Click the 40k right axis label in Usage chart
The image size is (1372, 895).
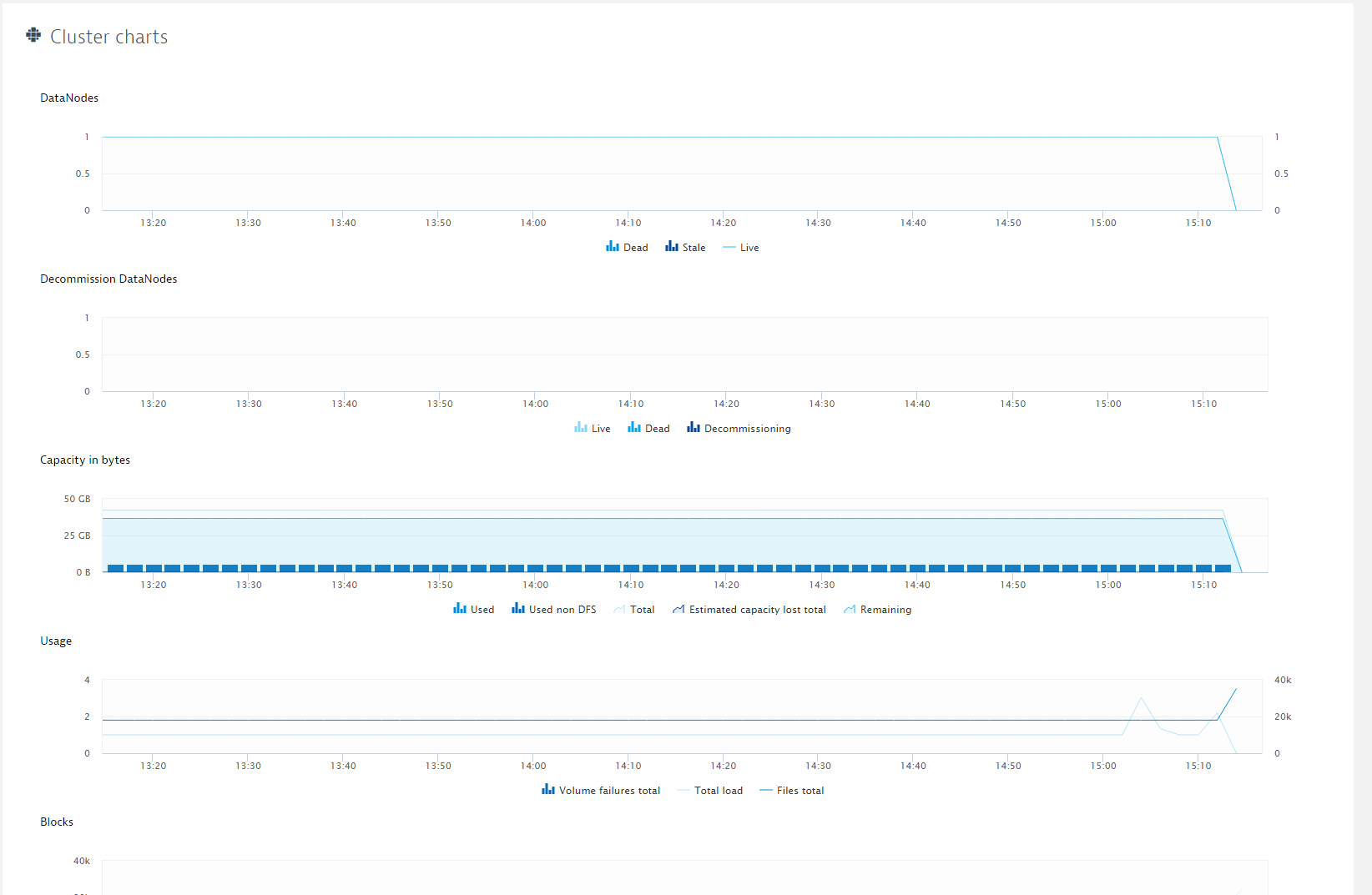pos(1283,680)
